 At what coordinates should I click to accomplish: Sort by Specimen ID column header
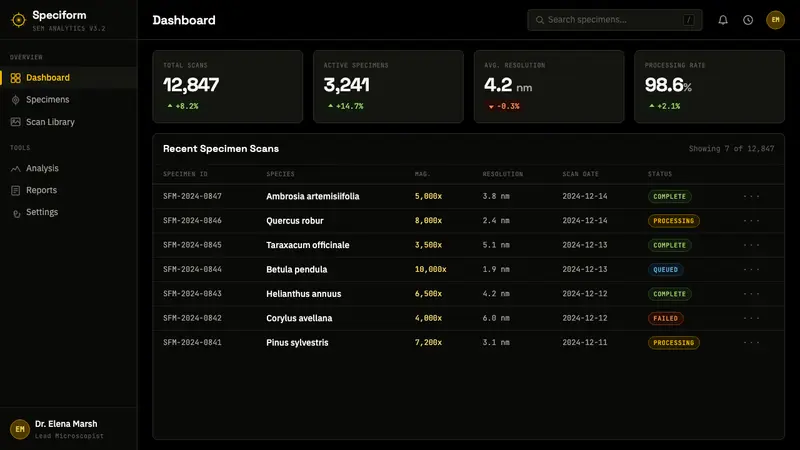point(185,174)
